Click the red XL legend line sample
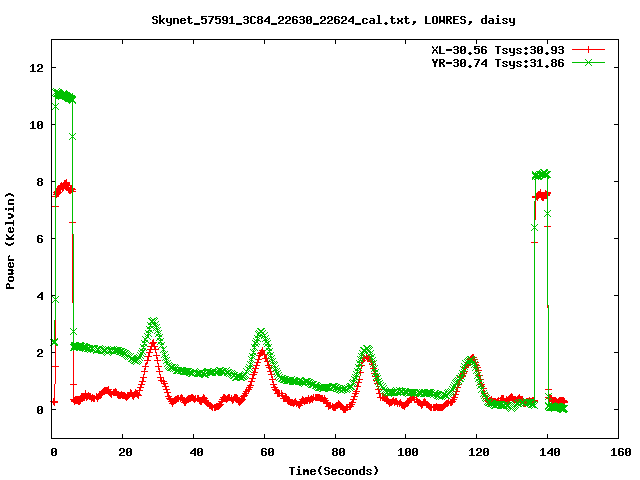The height and width of the screenshot is (480, 640). [588, 50]
